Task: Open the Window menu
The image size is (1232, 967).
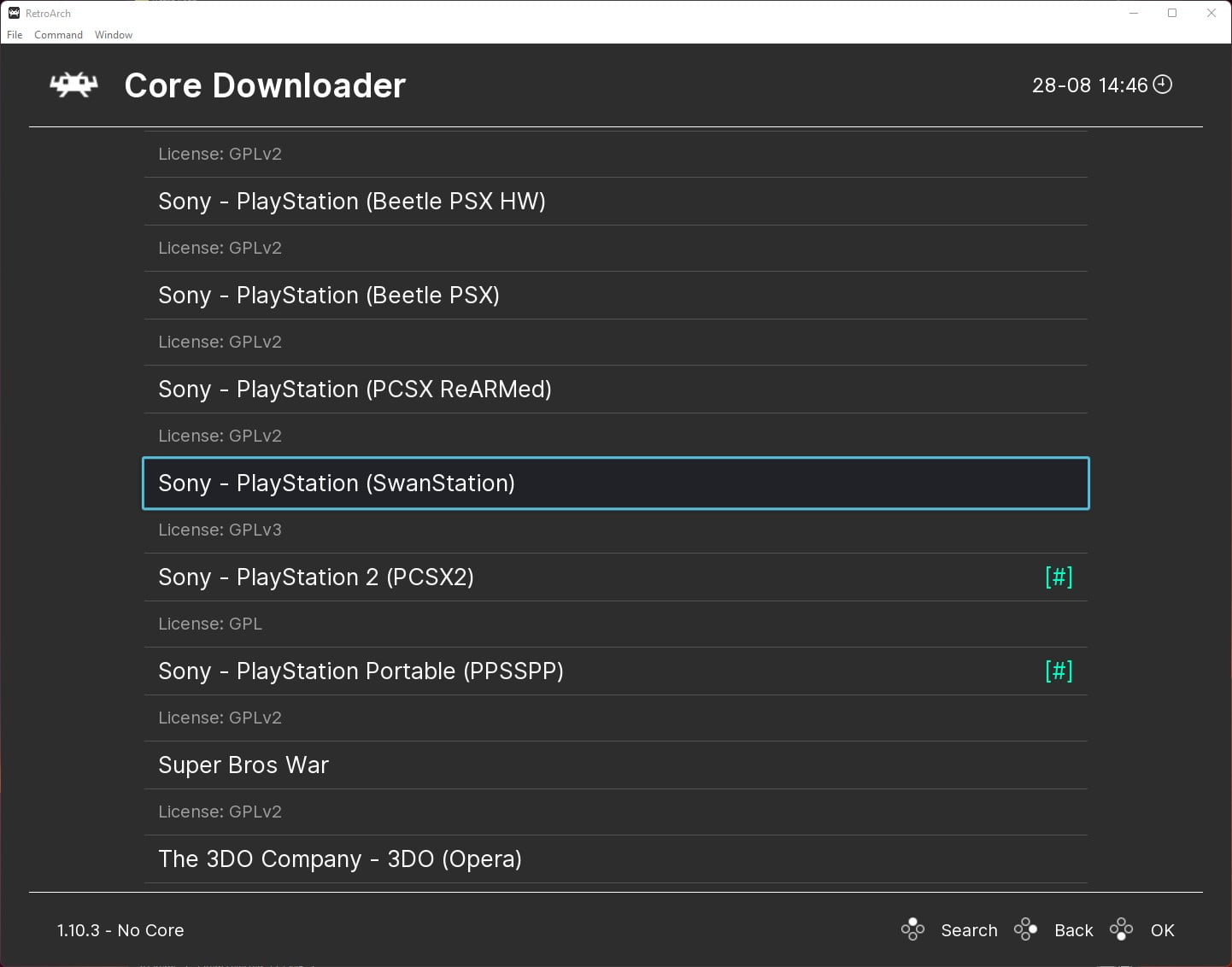Action: [x=113, y=35]
